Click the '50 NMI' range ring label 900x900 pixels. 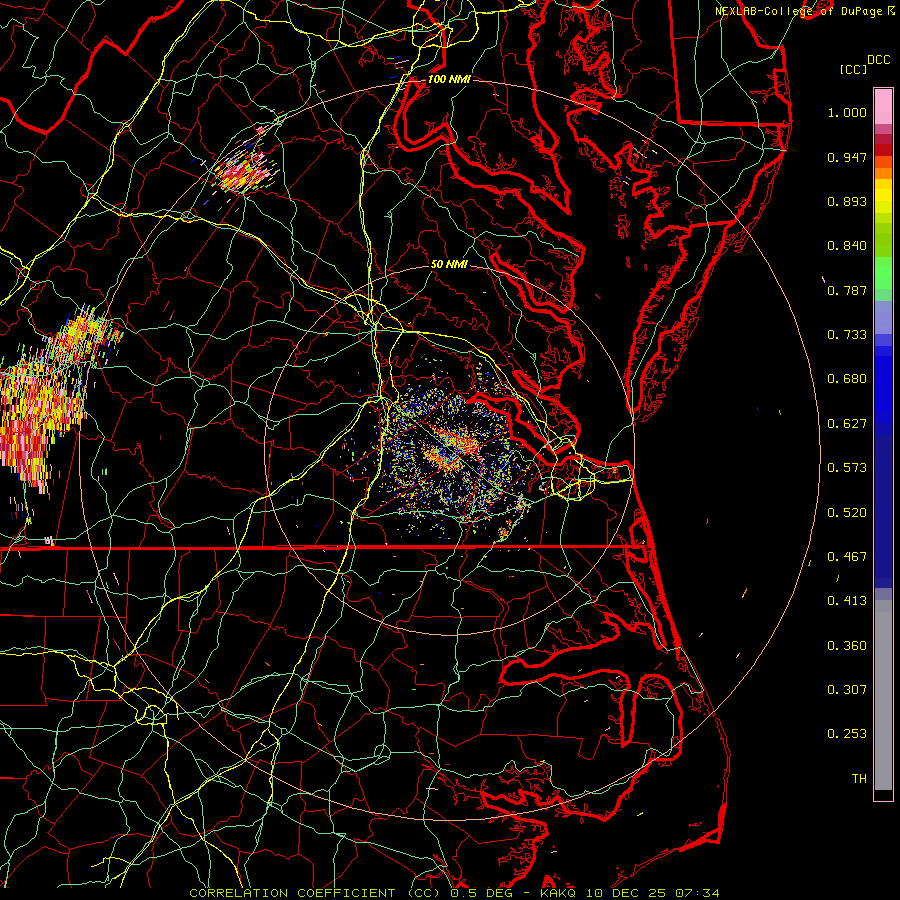[449, 264]
